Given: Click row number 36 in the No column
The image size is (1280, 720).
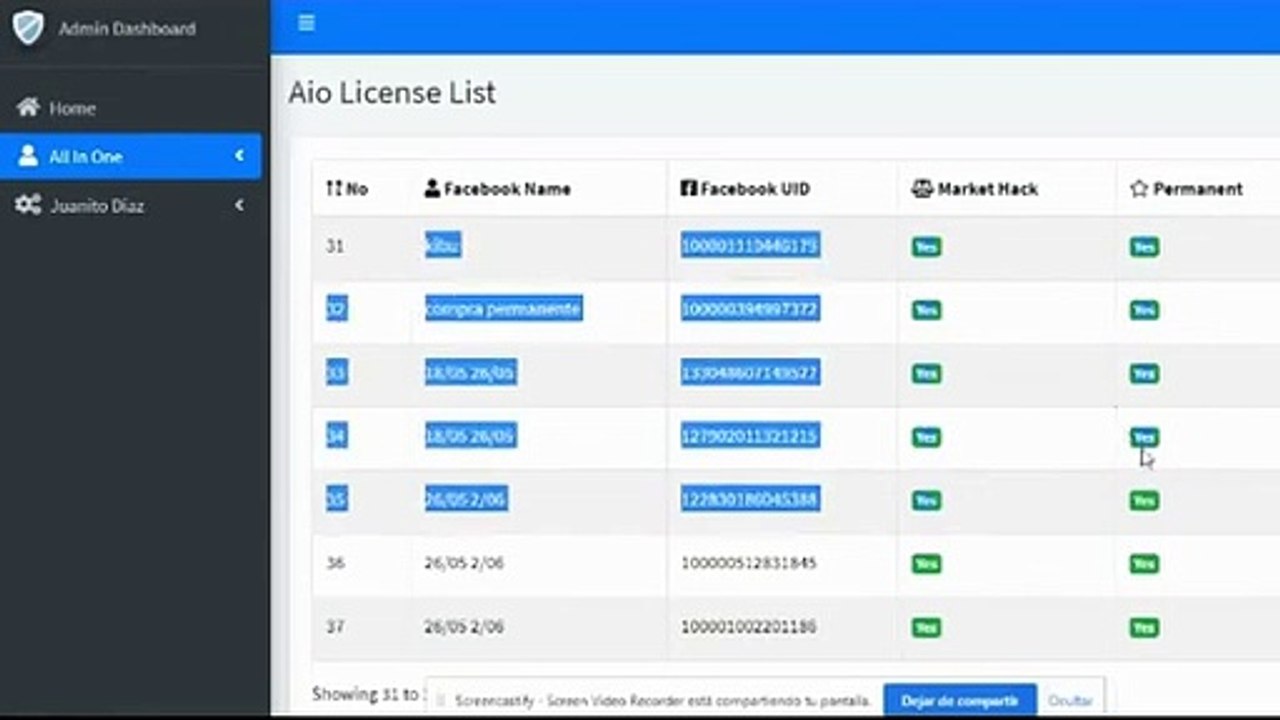Looking at the screenshot, I should 335,563.
